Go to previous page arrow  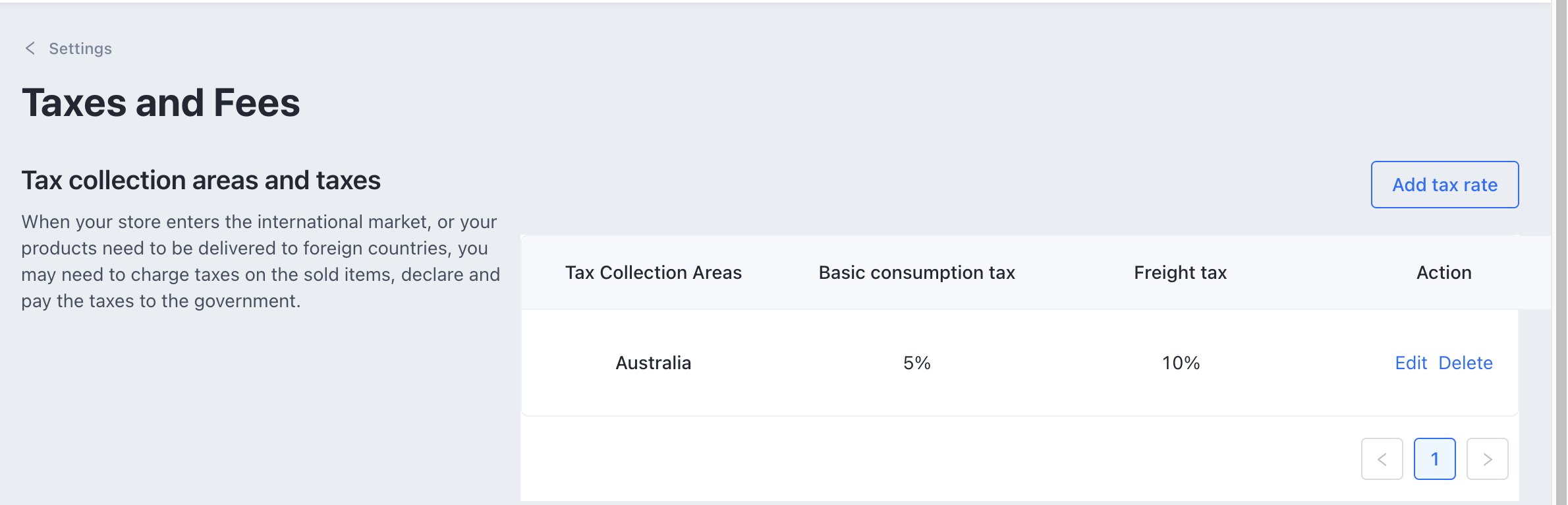[x=1382, y=459]
